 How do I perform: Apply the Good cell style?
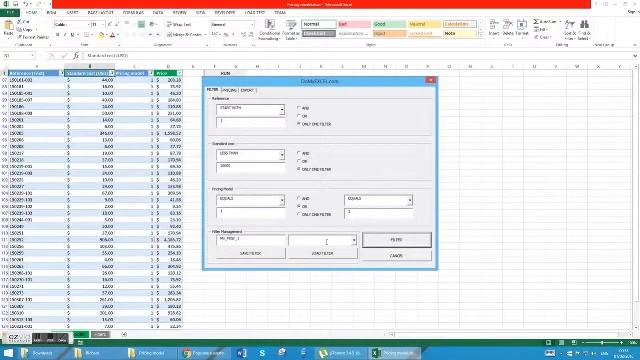point(389,24)
